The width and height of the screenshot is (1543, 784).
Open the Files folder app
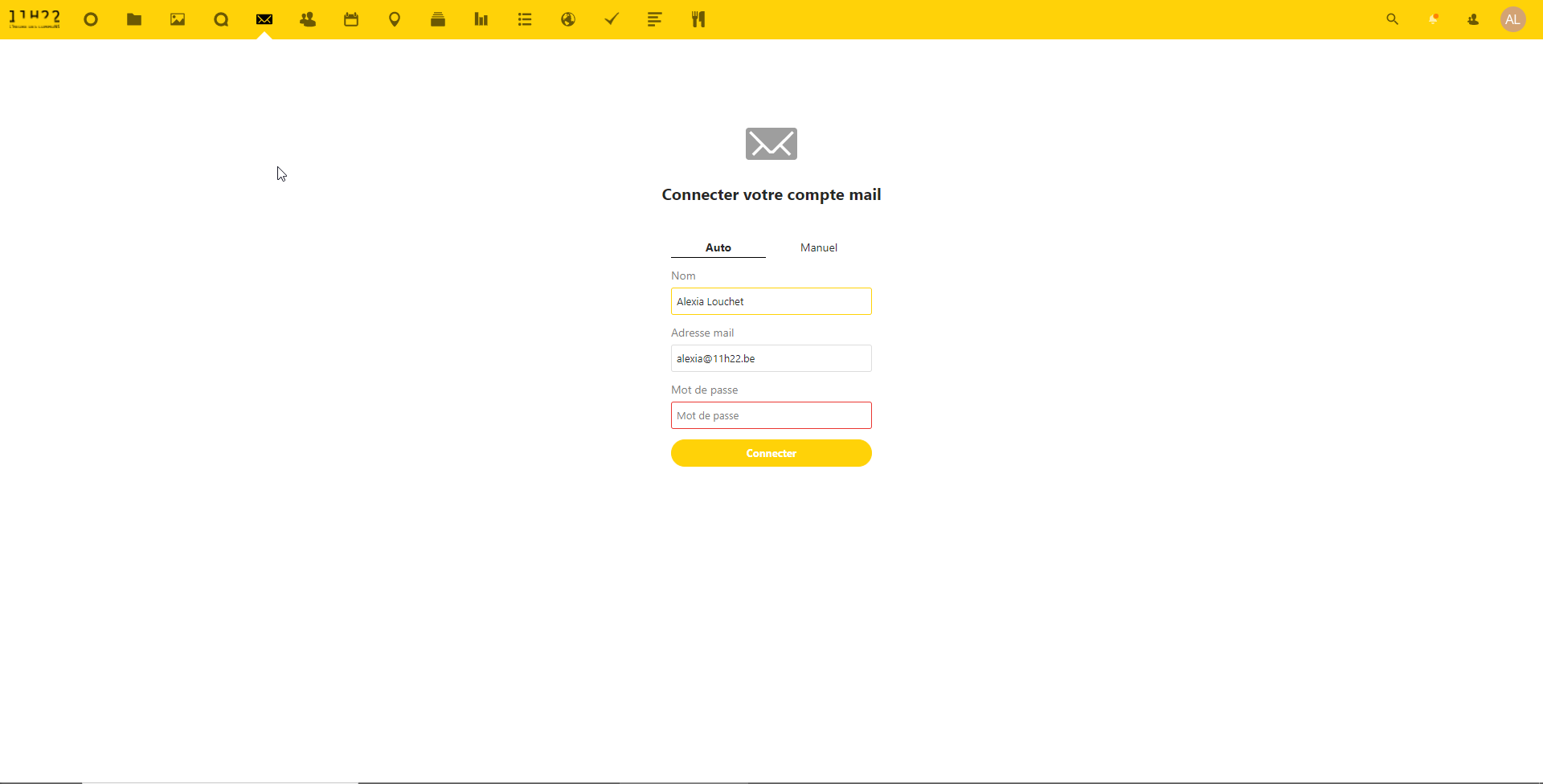[x=134, y=20]
